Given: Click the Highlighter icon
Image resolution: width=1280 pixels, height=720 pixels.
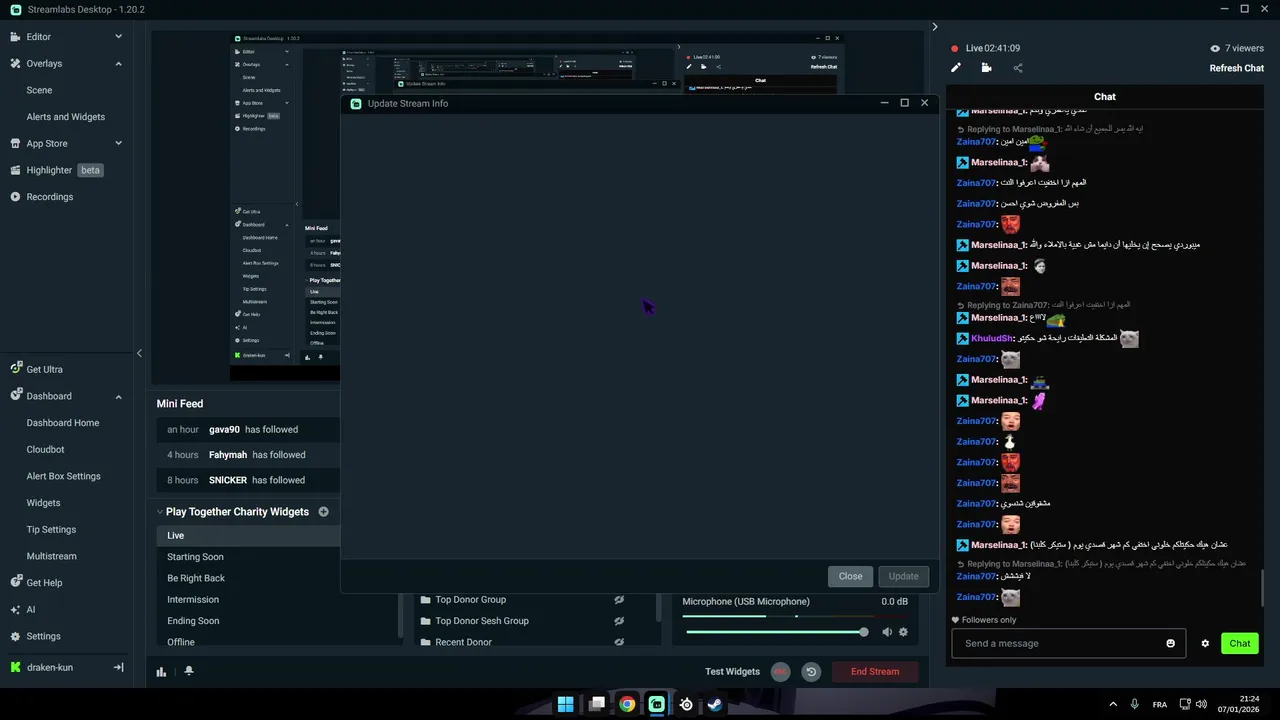Looking at the screenshot, I should click(x=15, y=170).
